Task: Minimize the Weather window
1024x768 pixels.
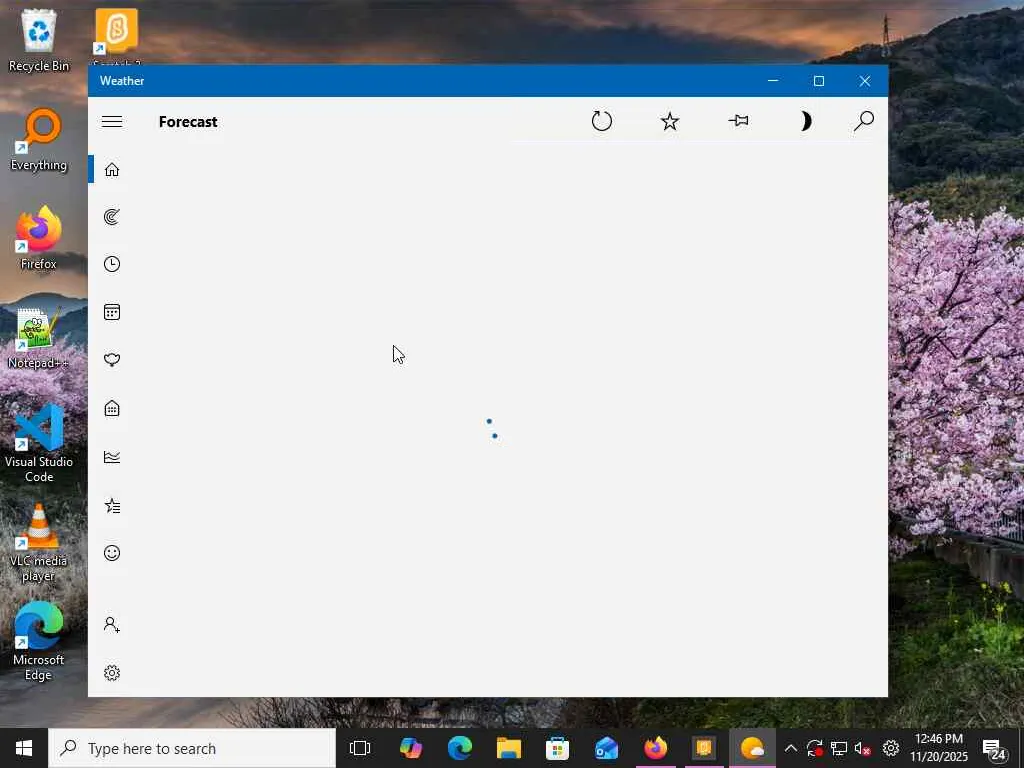Action: coord(773,81)
